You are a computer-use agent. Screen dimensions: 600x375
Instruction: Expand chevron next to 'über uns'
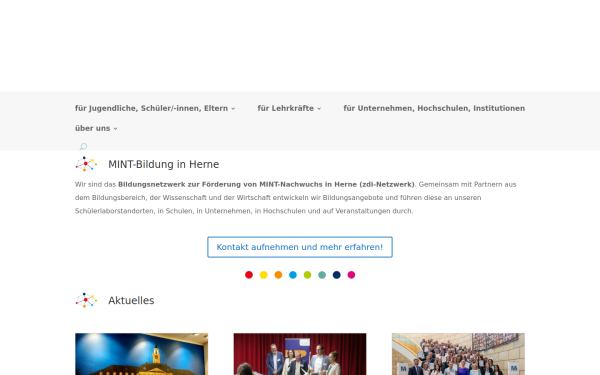click(x=115, y=129)
